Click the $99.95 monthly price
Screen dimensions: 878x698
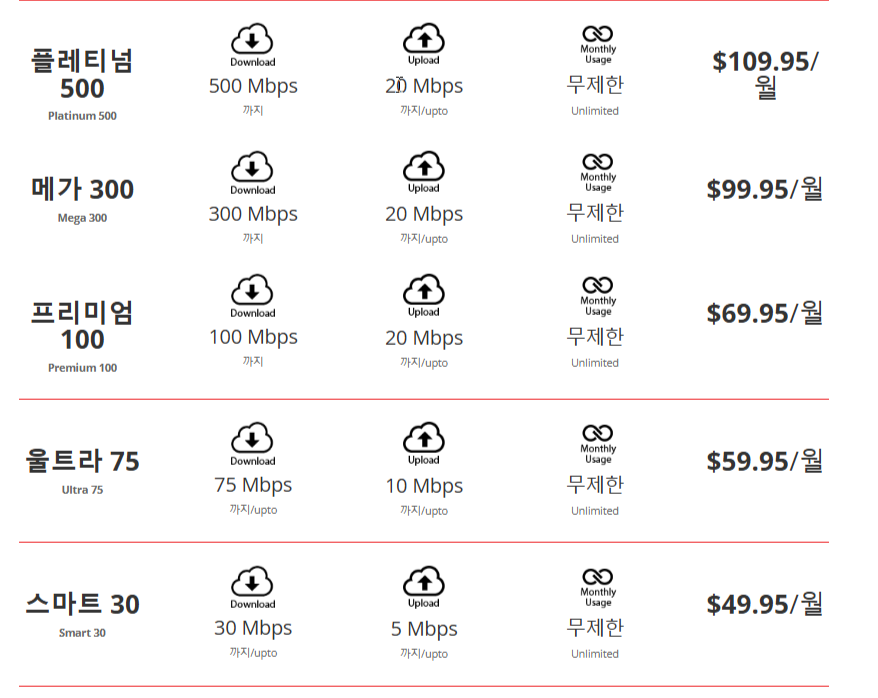[x=765, y=189]
